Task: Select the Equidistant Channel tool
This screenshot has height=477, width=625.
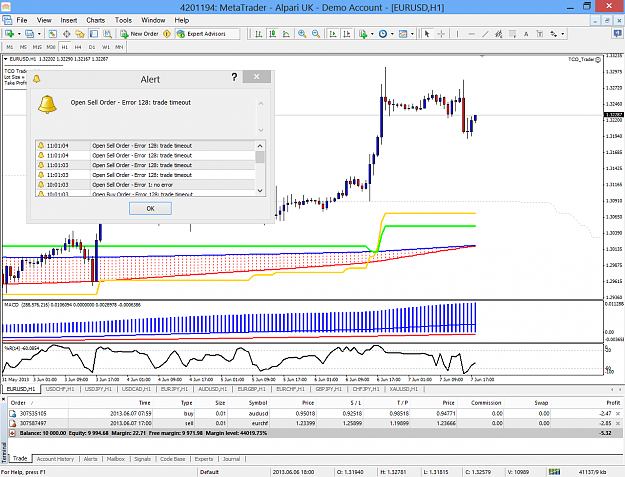Action: [x=499, y=34]
